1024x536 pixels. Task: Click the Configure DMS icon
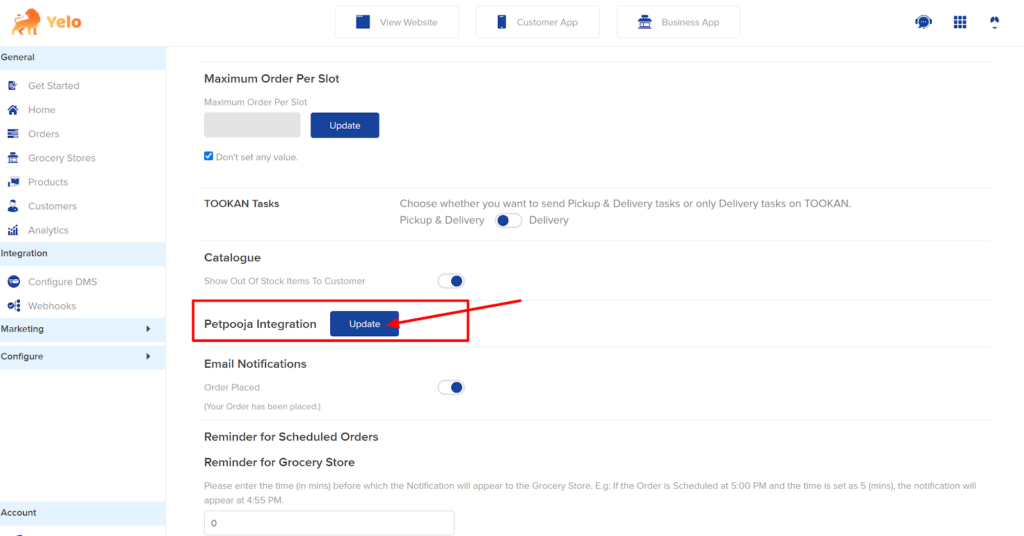[14, 281]
